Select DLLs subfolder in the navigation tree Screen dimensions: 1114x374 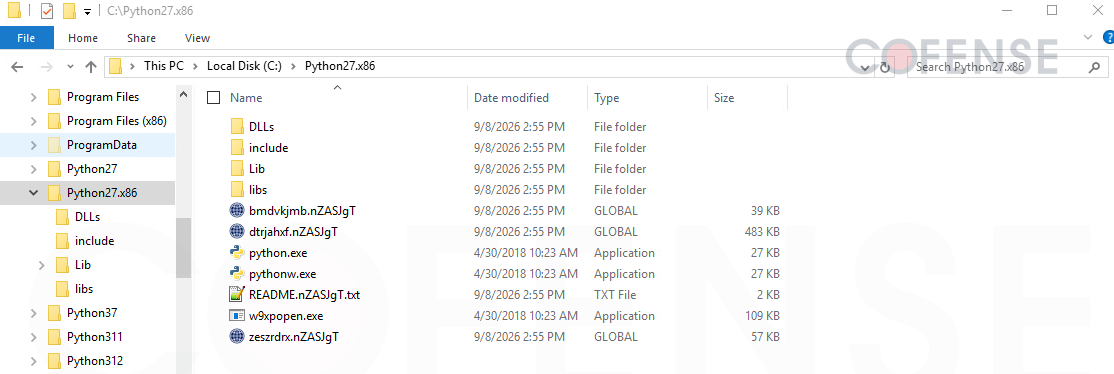87,217
